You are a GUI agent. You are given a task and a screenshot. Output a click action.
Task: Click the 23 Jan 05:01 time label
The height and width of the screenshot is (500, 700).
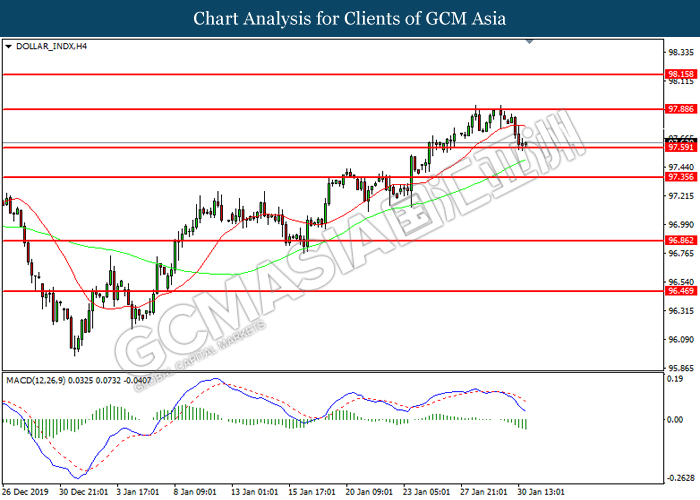click(426, 492)
